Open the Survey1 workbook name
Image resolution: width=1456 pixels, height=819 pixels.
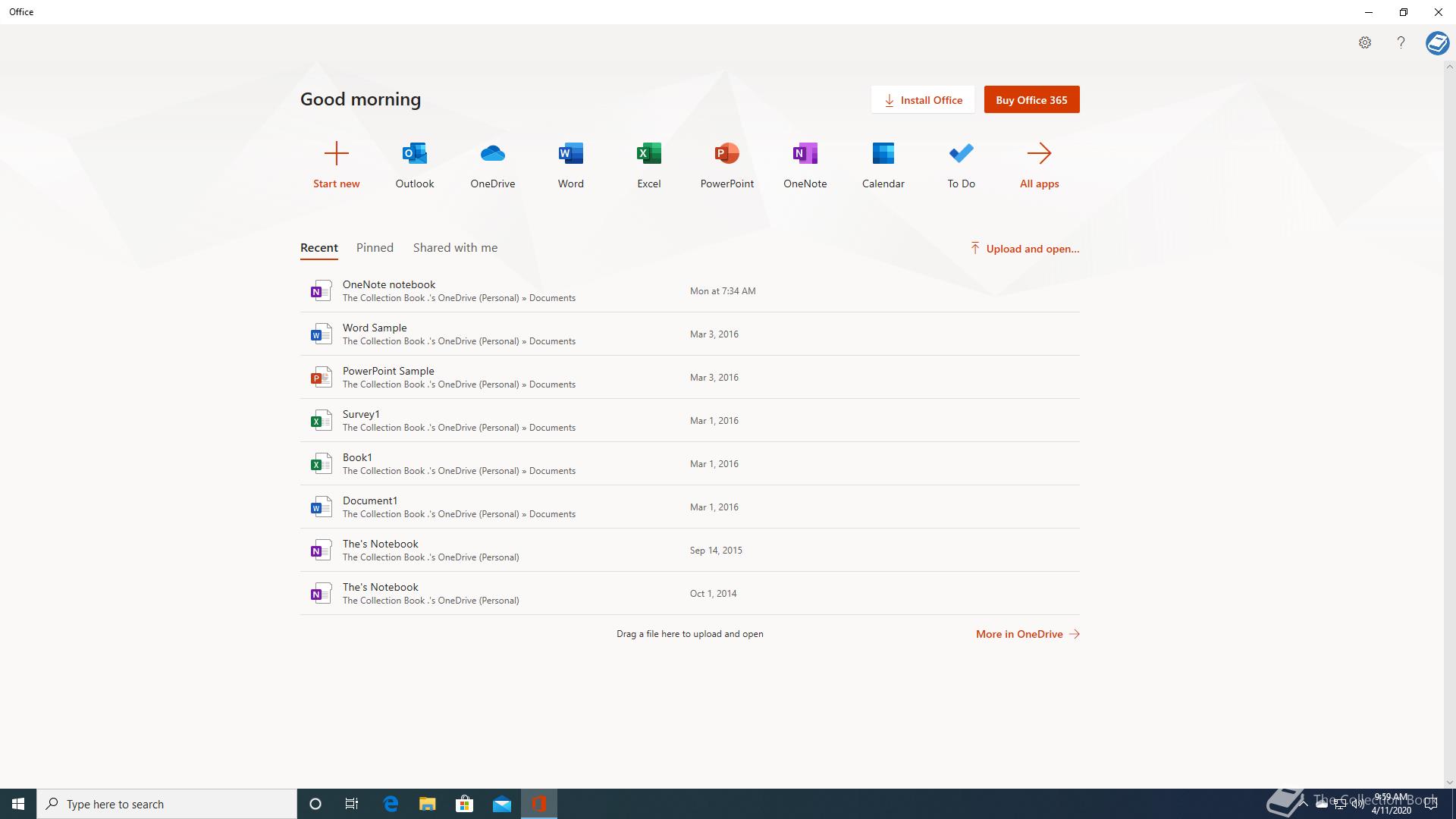point(361,415)
